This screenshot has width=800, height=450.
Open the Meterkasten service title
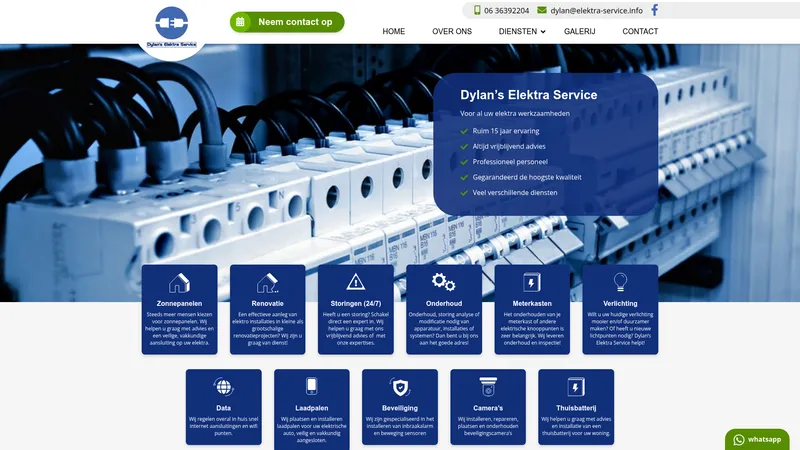[x=532, y=304]
